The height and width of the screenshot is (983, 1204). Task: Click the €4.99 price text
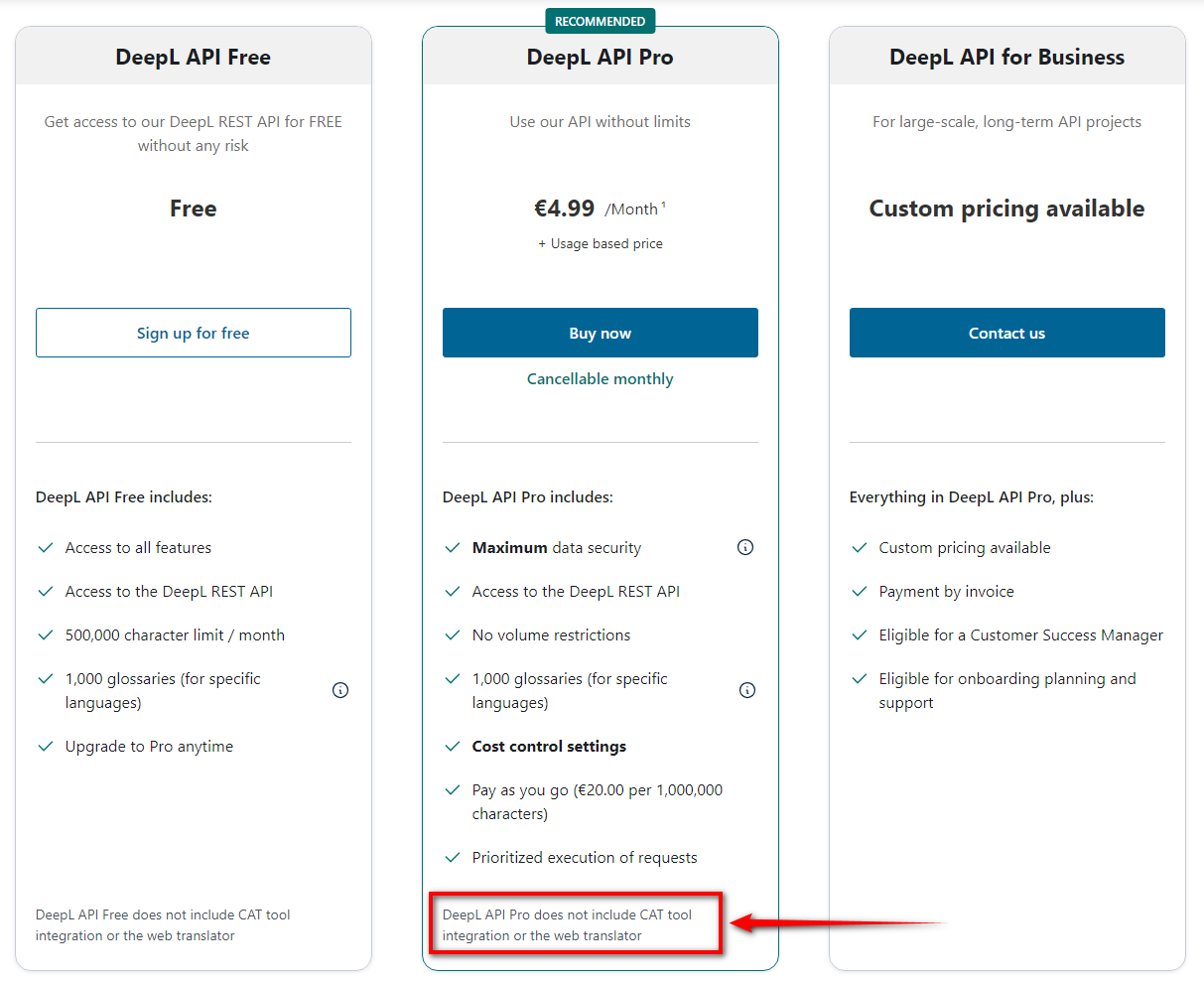(x=565, y=209)
